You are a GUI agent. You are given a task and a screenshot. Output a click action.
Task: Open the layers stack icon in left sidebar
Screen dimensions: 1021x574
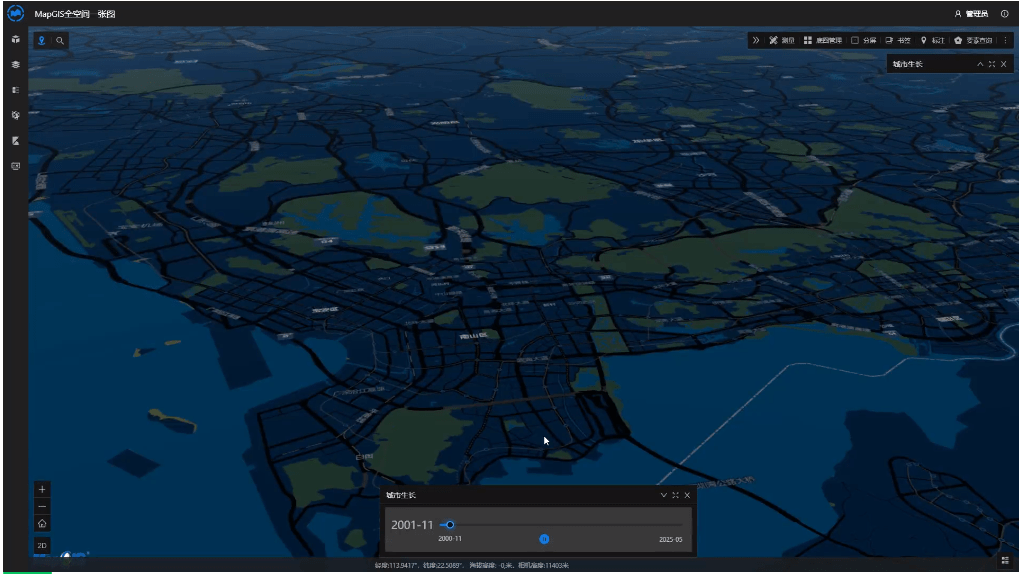15,64
